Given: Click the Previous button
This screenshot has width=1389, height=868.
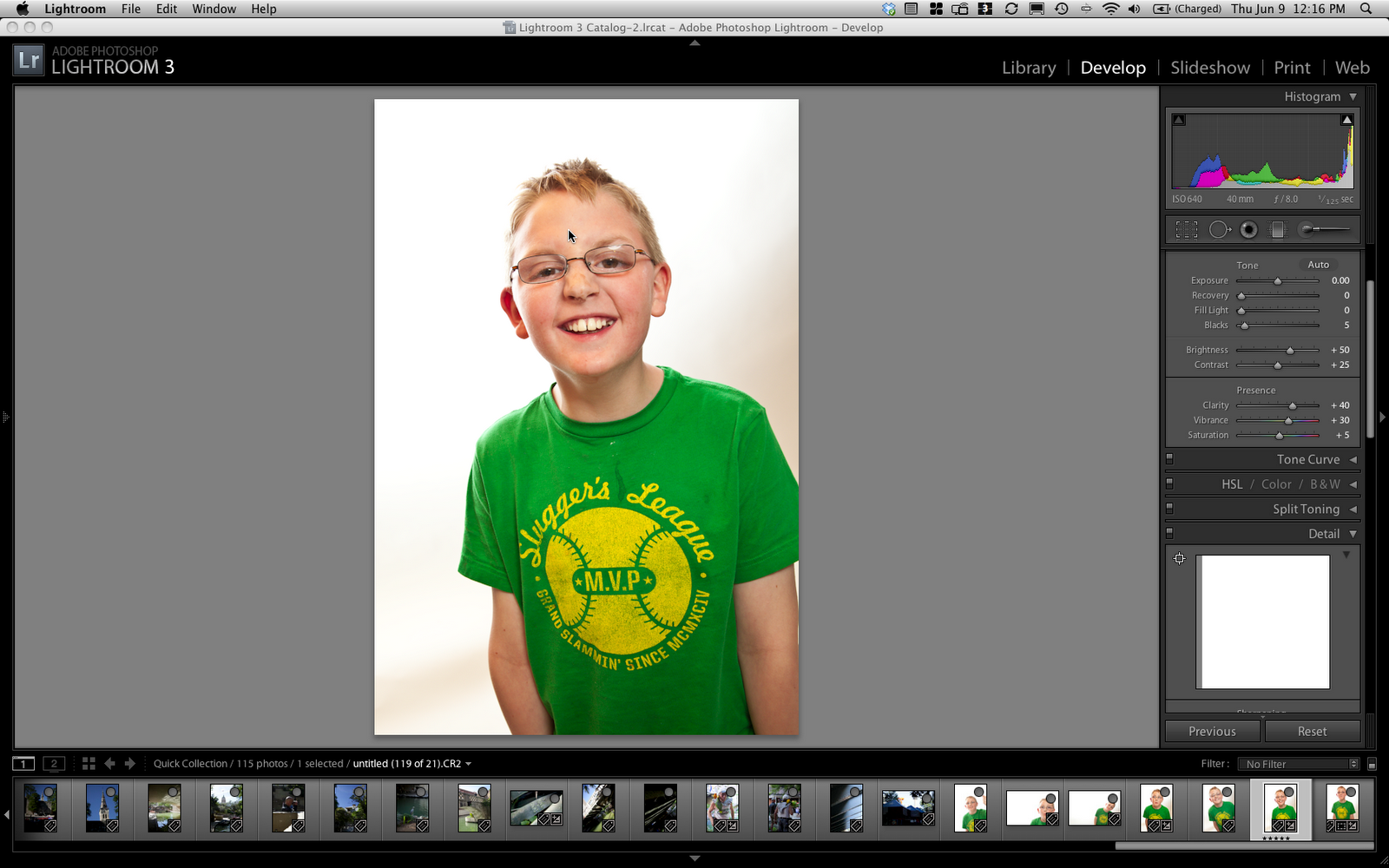Looking at the screenshot, I should (1213, 732).
